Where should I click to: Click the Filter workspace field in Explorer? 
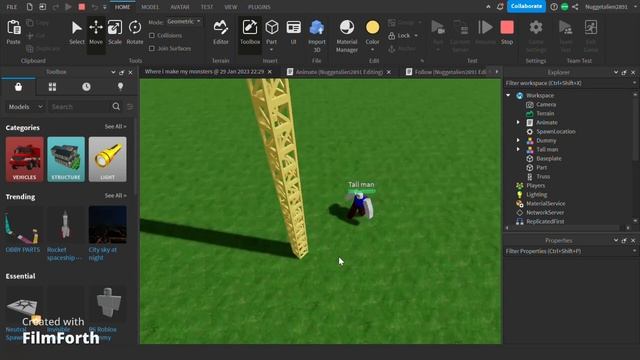point(569,83)
